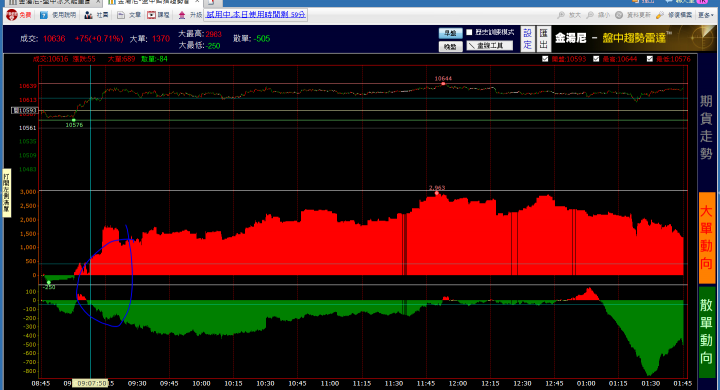
Task: Enable the 歷史訓練模式 checkbox
Action: 469,32
